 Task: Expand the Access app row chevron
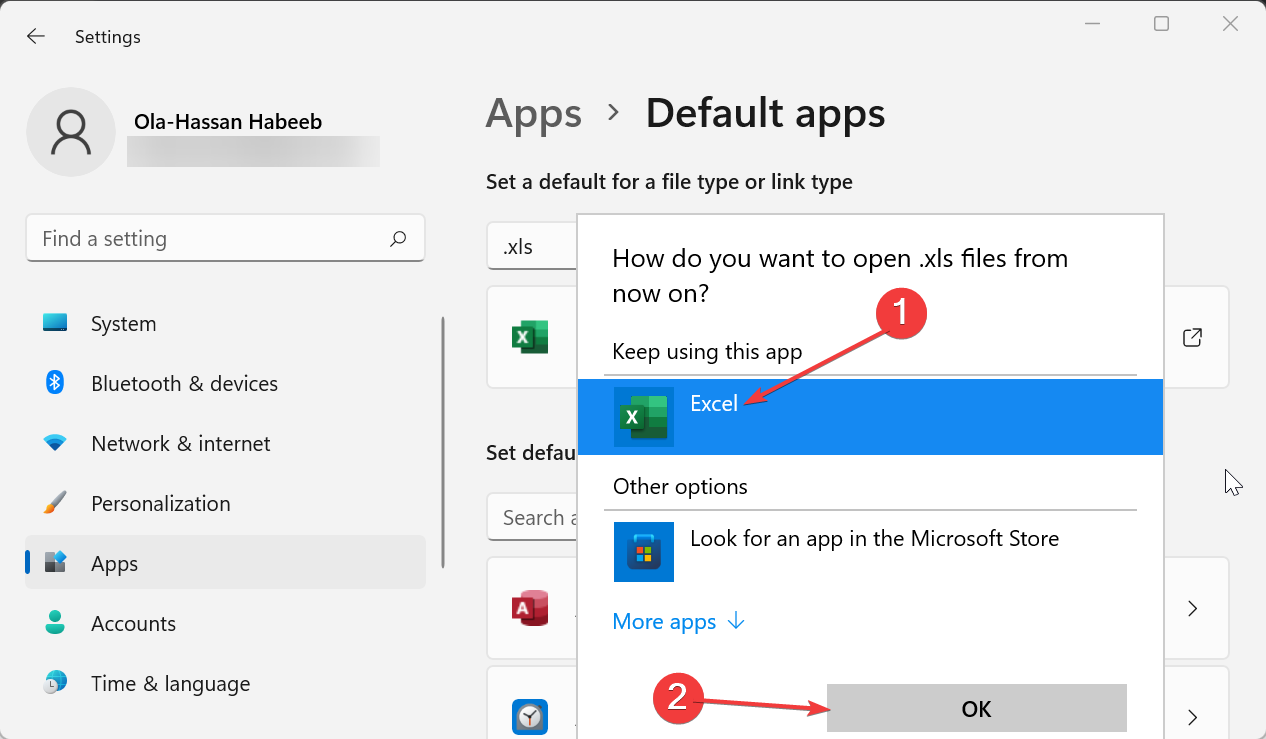[x=1192, y=608]
